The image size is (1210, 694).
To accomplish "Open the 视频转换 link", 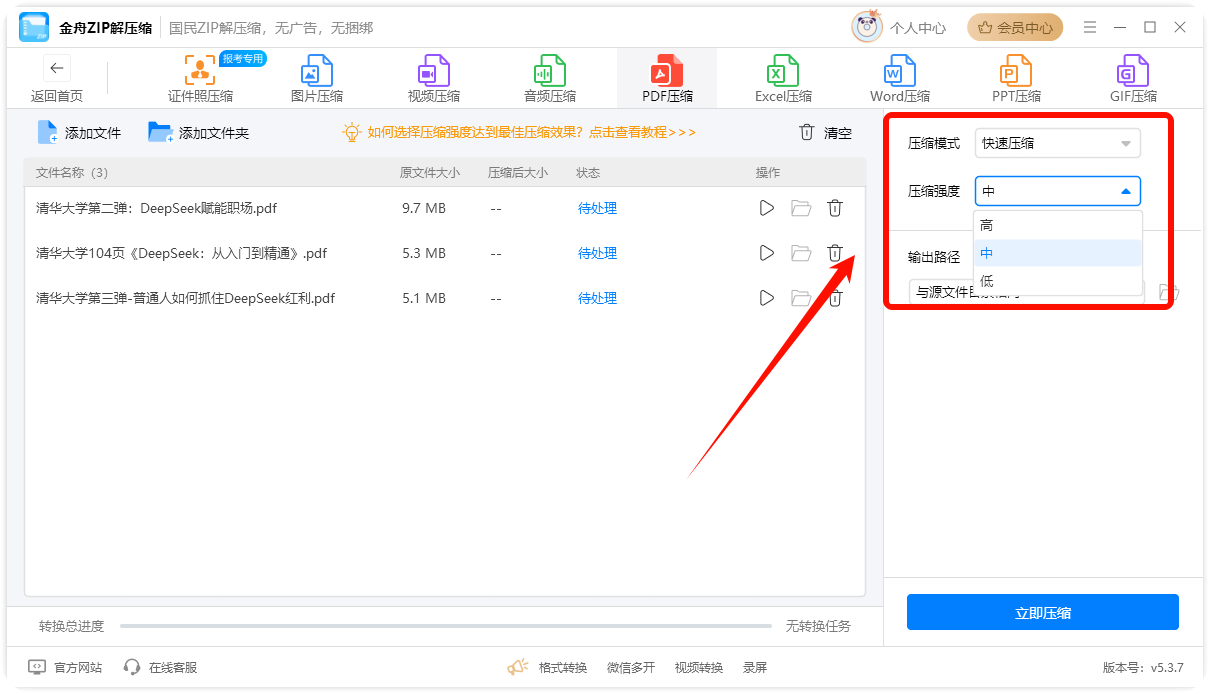I will (699, 667).
